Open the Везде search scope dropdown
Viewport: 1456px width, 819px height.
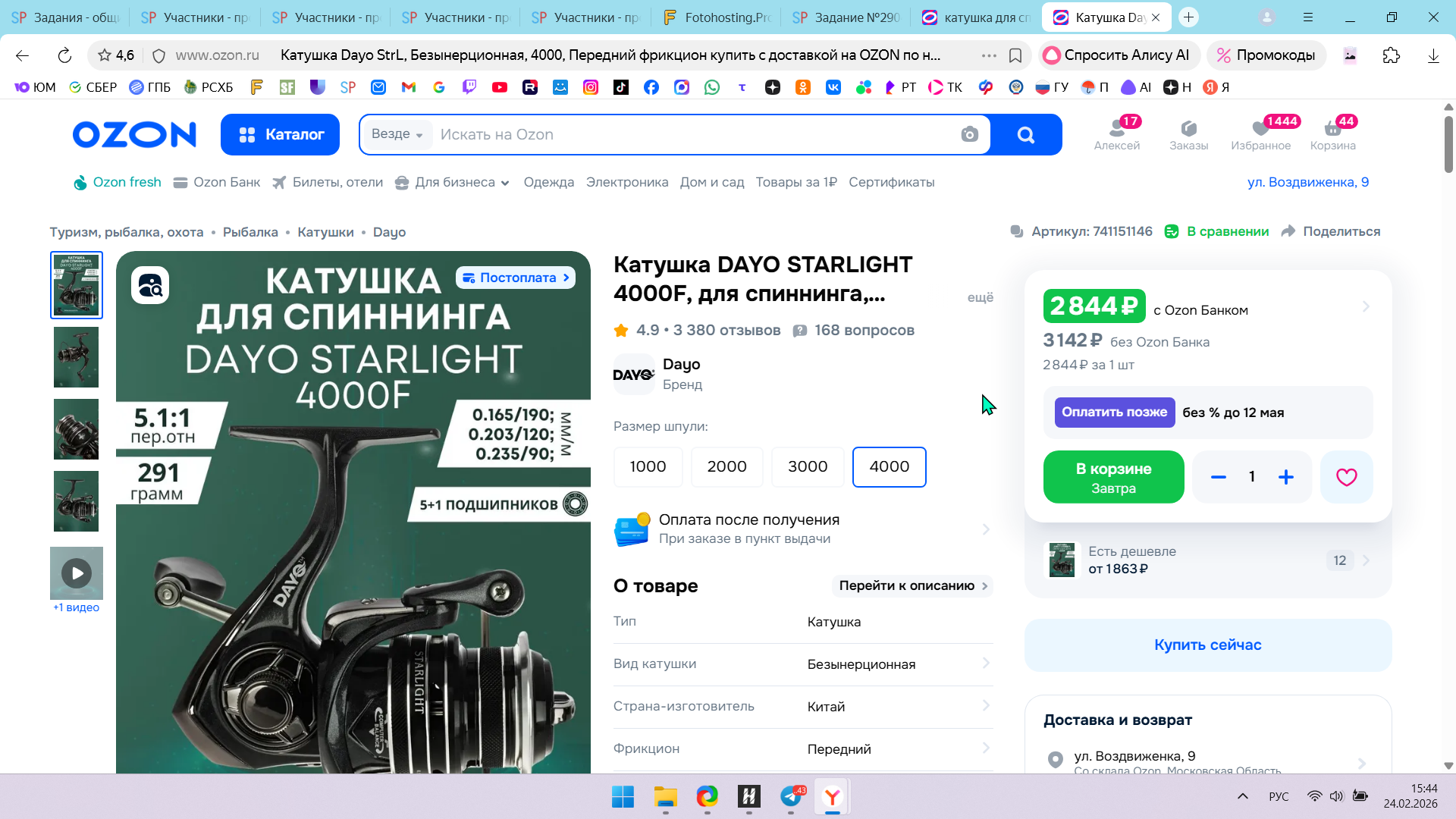point(397,134)
